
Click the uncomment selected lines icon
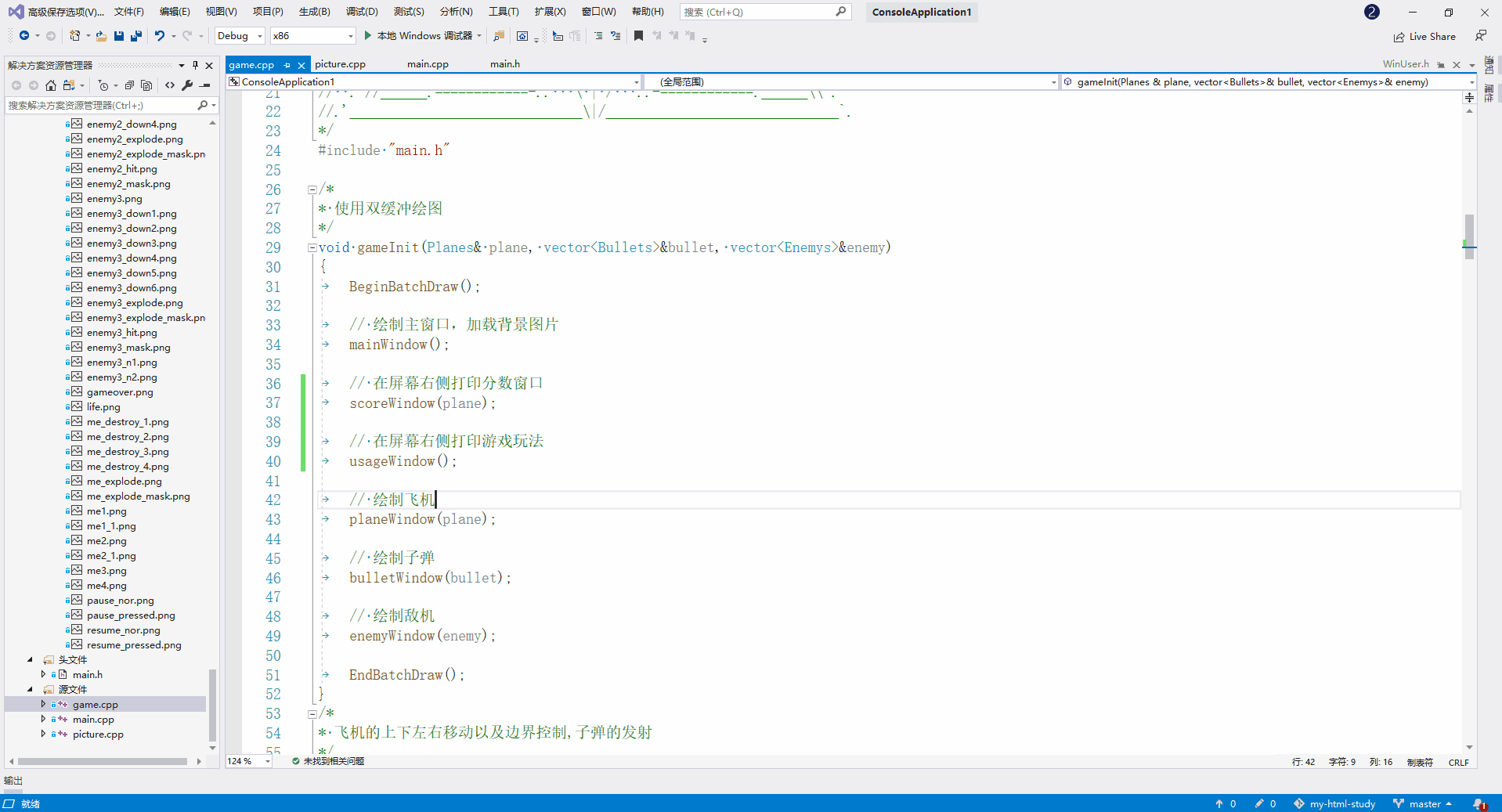616,36
